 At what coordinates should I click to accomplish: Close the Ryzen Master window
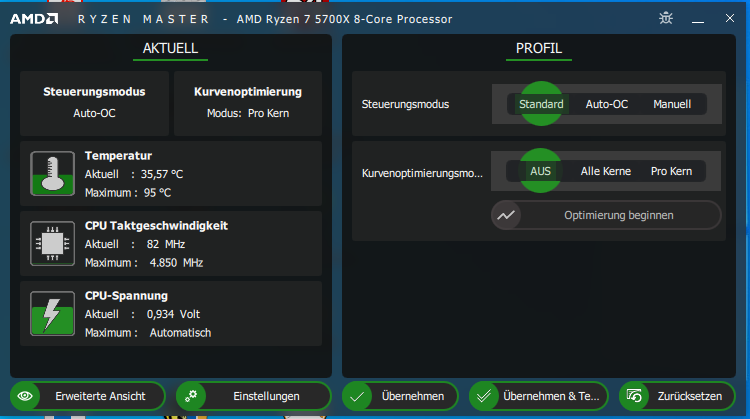click(x=729, y=18)
